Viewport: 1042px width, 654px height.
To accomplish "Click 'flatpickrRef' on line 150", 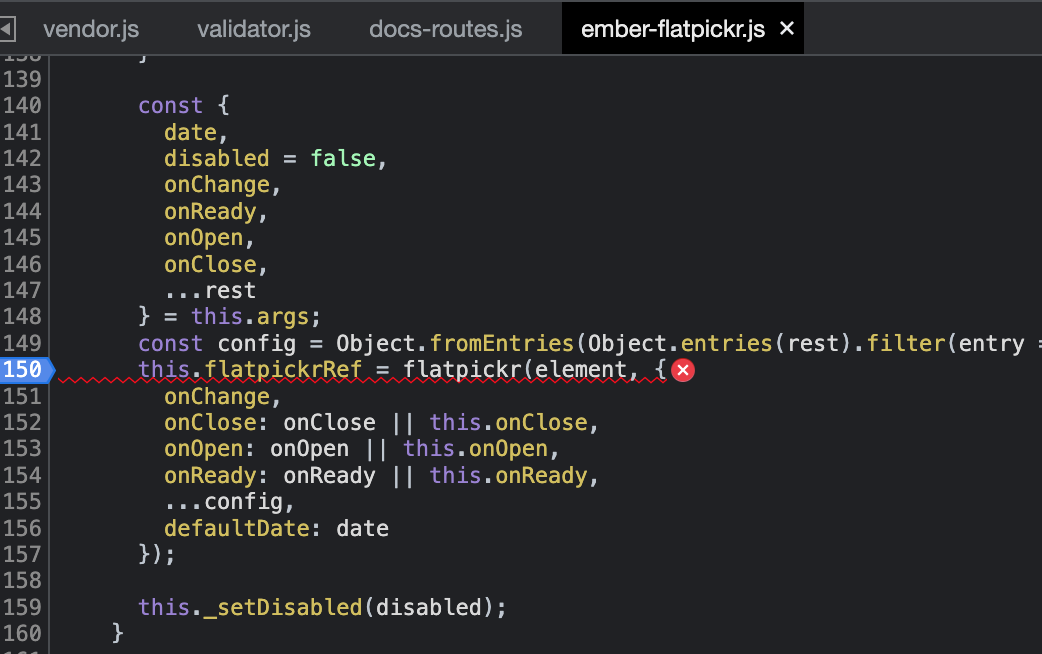I will (x=283, y=370).
